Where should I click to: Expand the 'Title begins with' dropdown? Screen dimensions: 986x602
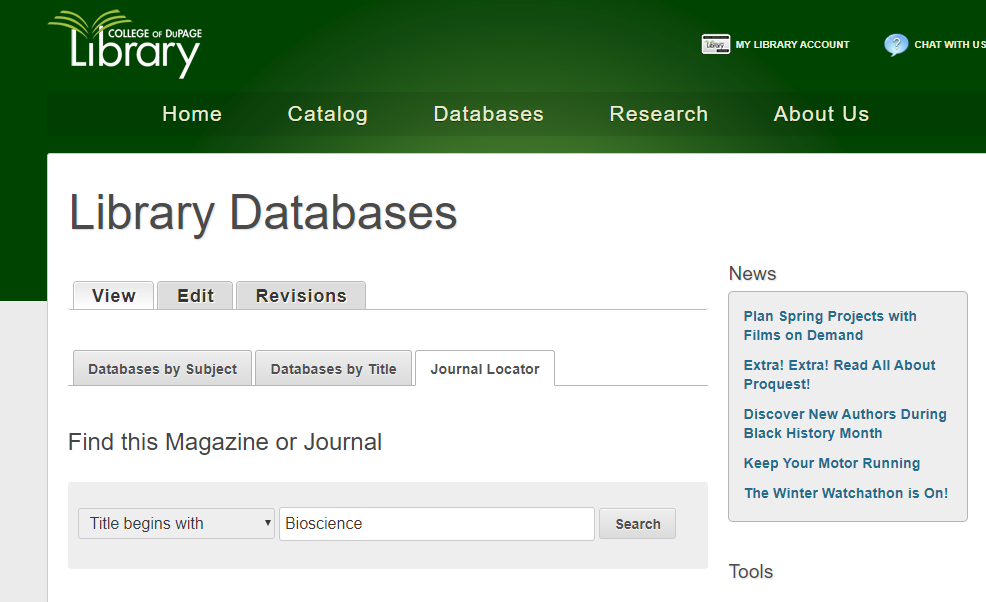176,523
